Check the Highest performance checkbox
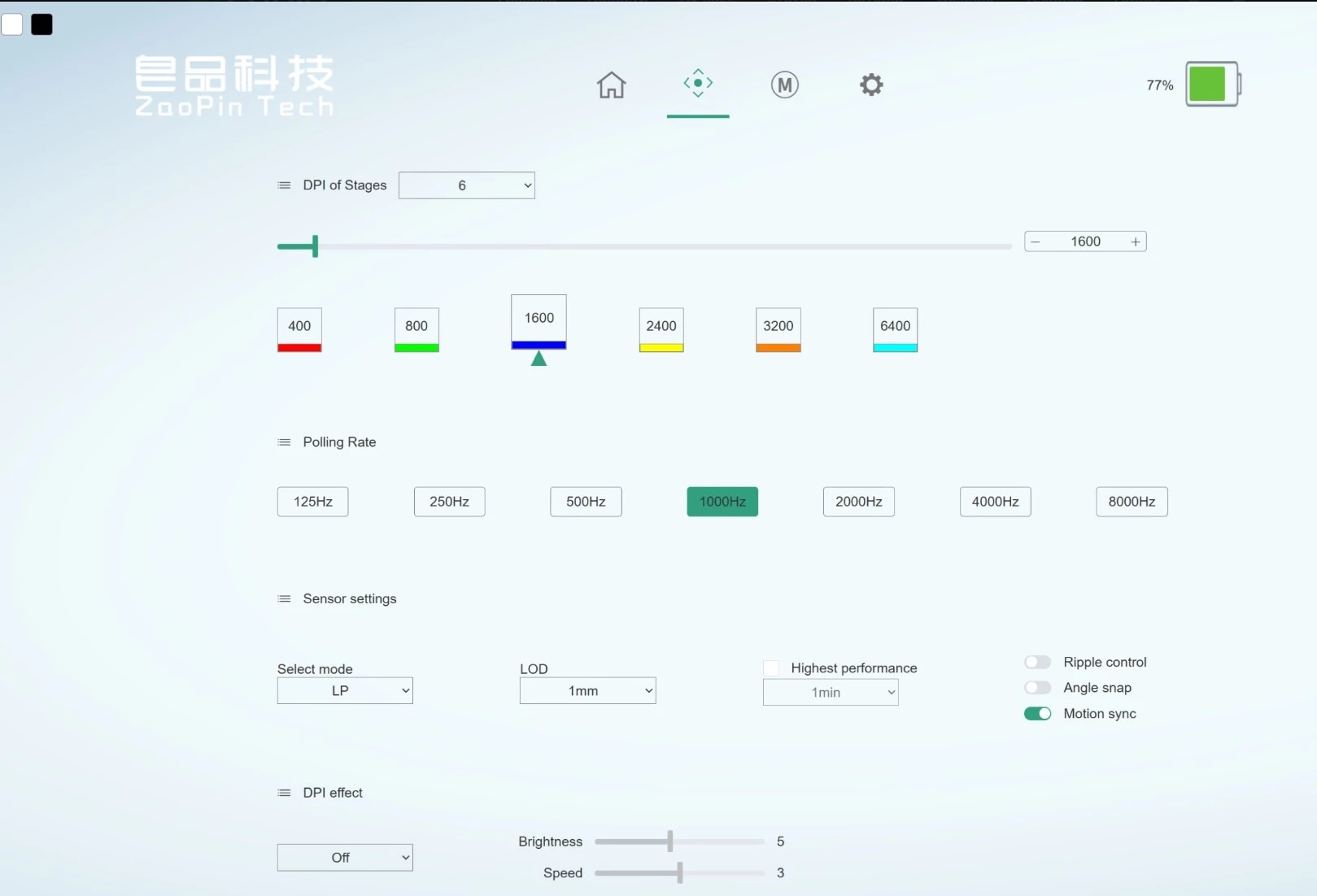 click(x=771, y=668)
